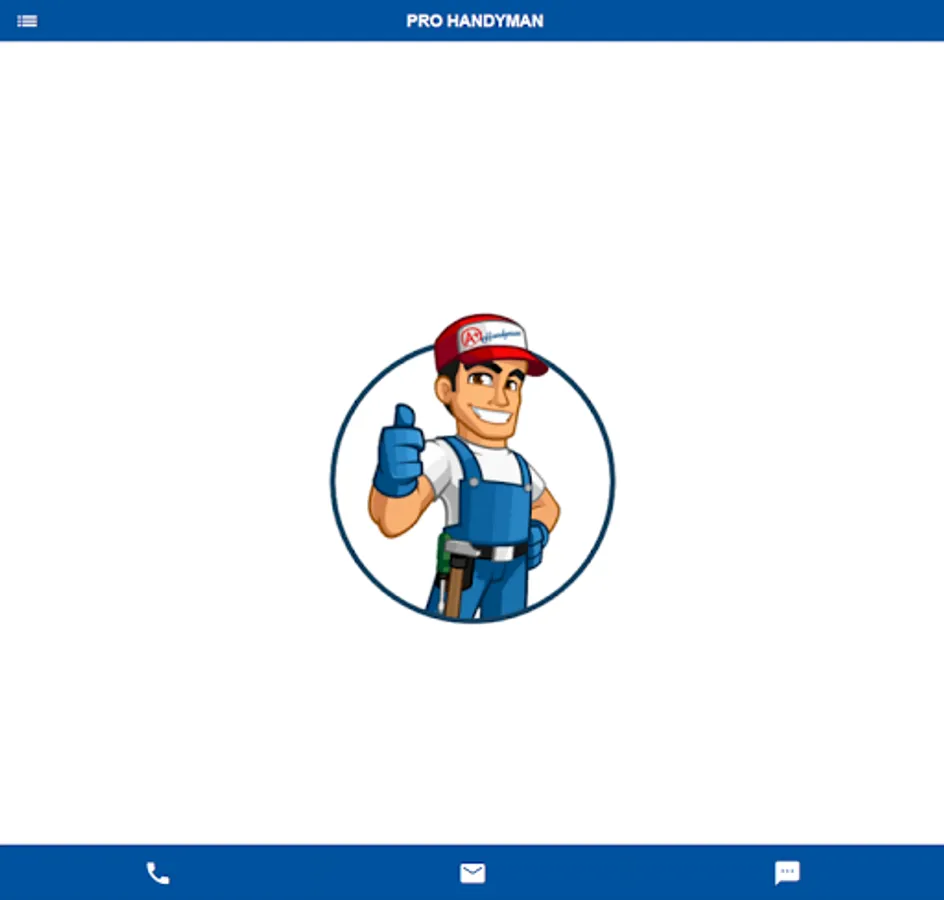Switch to the call option in bottom navigation

pyautogui.click(x=157, y=872)
